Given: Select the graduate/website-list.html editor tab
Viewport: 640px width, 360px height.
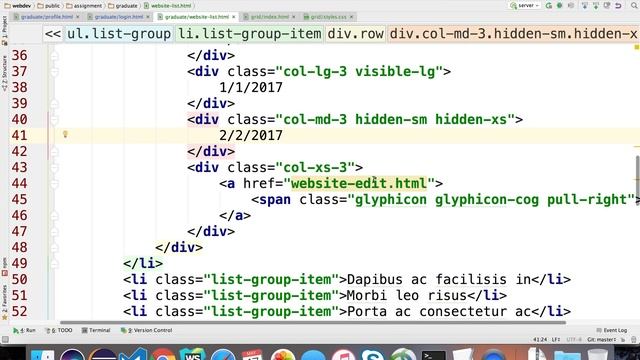Looking at the screenshot, I should 196,17.
